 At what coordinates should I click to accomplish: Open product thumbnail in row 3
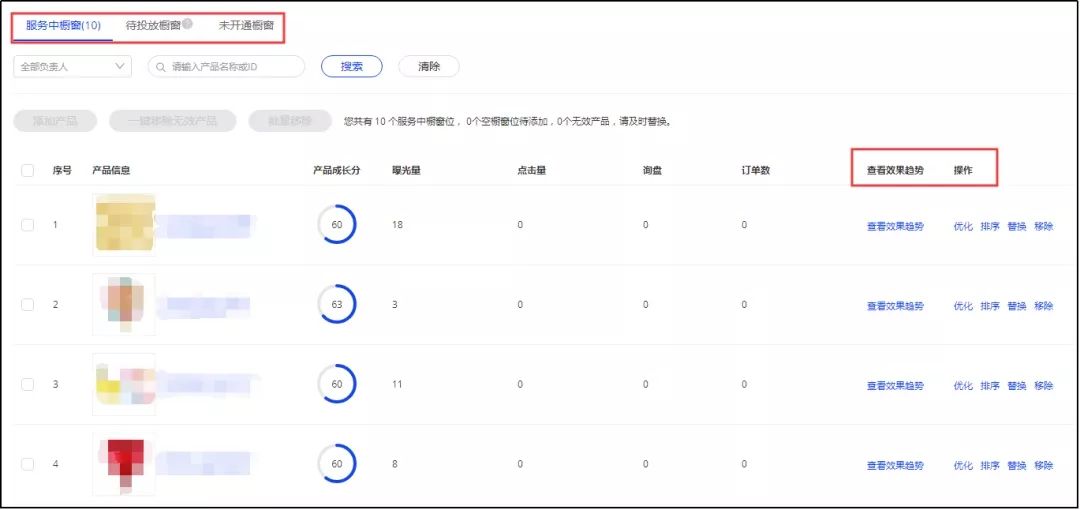[124, 385]
